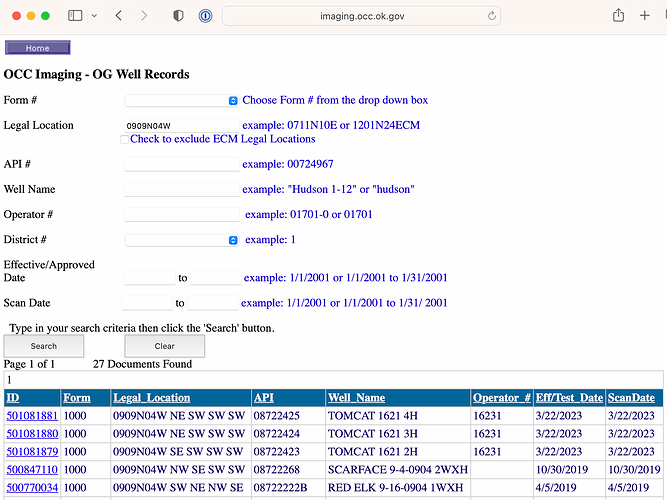Viewport: 667px width, 500px height.
Task: Toggle the Safari sidebar icon
Action: point(75,16)
